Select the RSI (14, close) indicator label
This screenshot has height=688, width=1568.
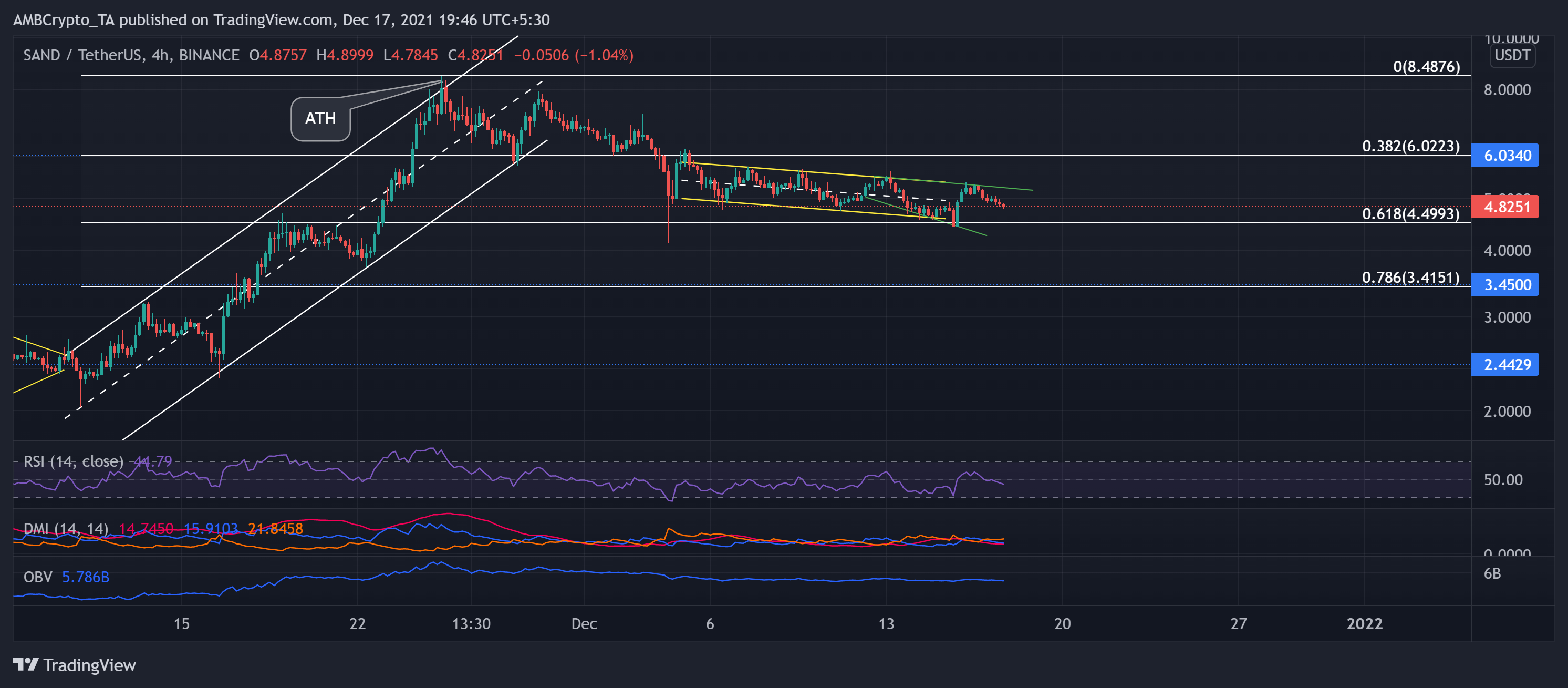(73, 461)
